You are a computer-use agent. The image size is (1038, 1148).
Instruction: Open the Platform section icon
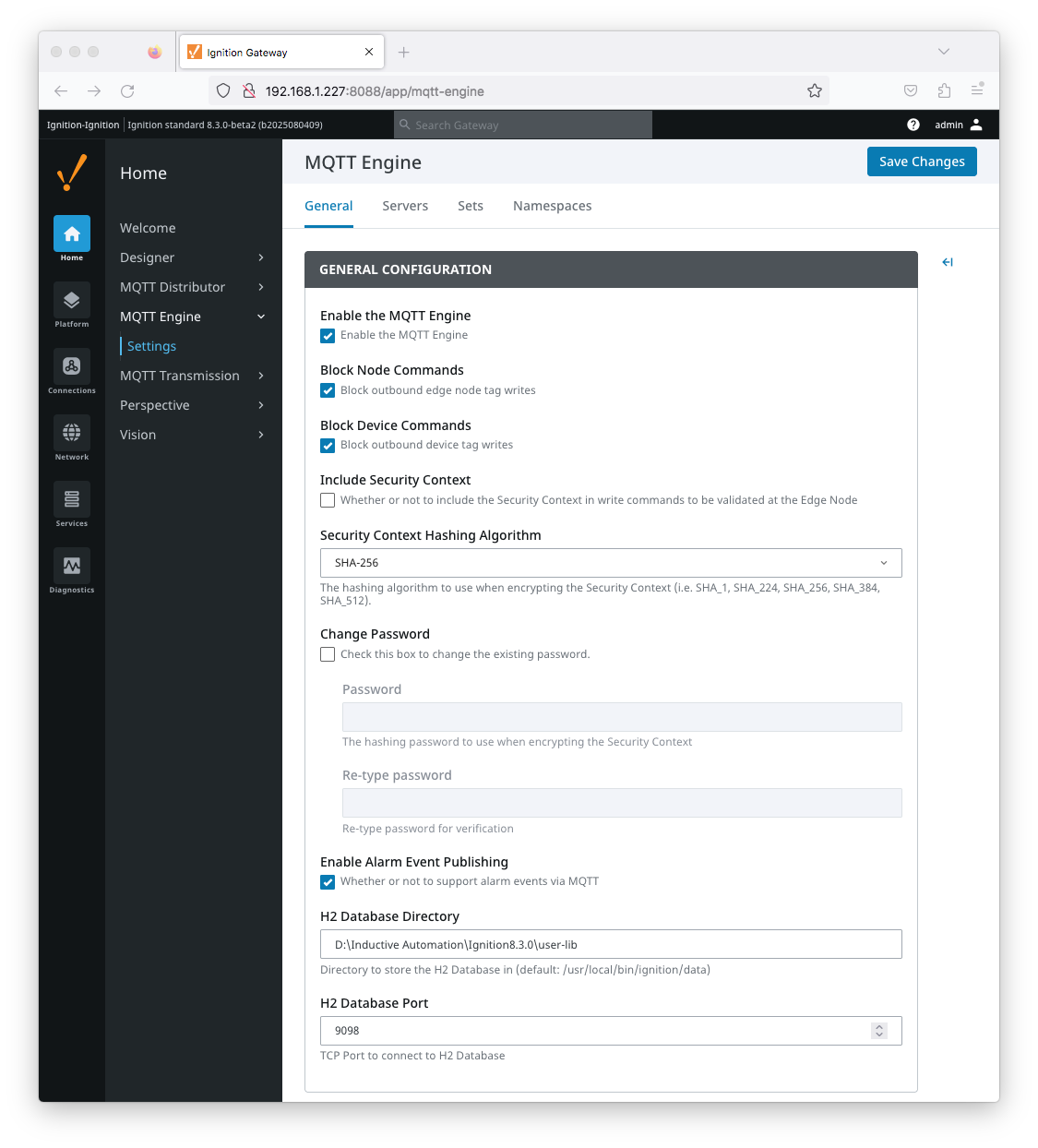72,300
